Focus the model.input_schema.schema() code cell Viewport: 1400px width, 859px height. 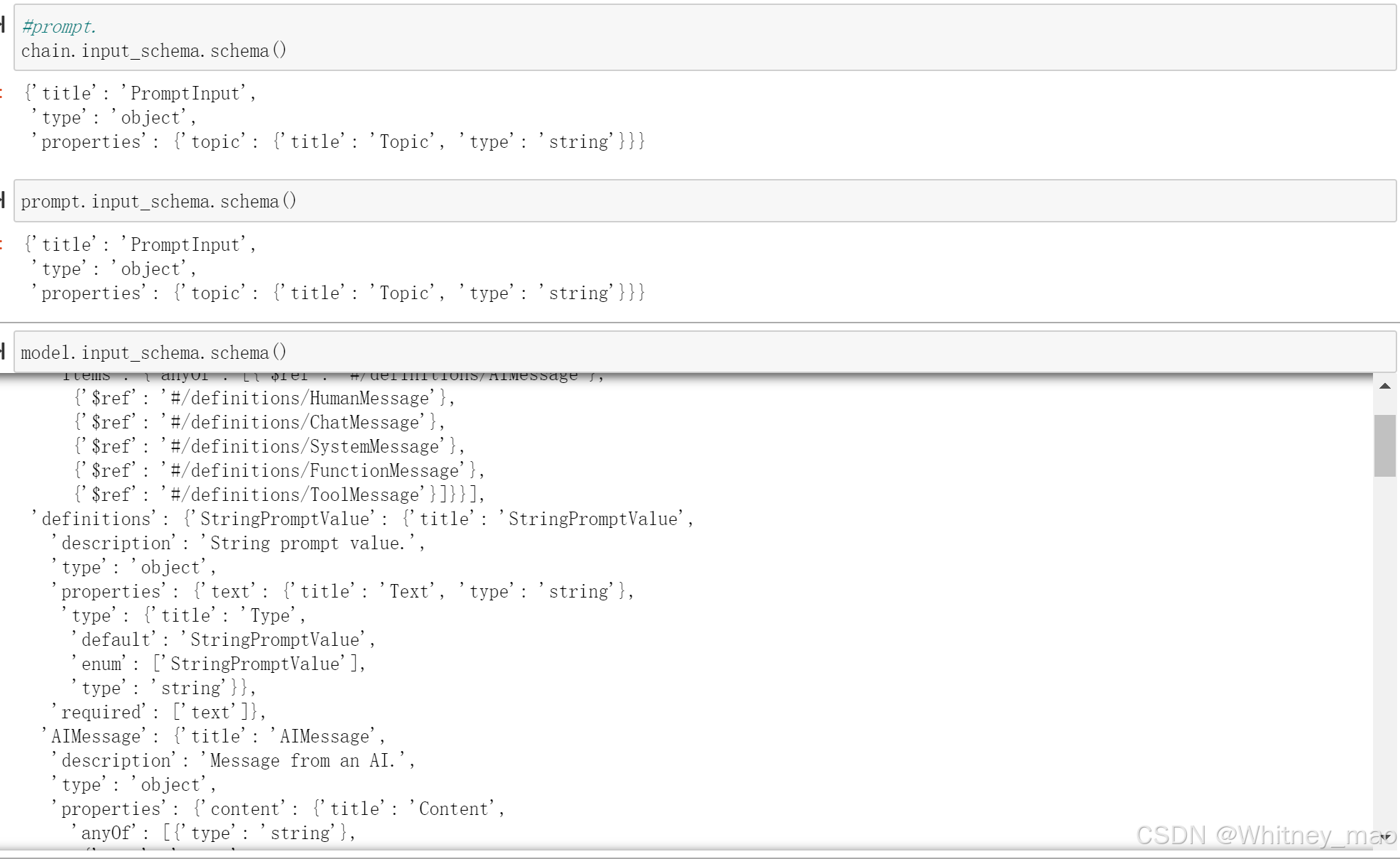pos(153,353)
